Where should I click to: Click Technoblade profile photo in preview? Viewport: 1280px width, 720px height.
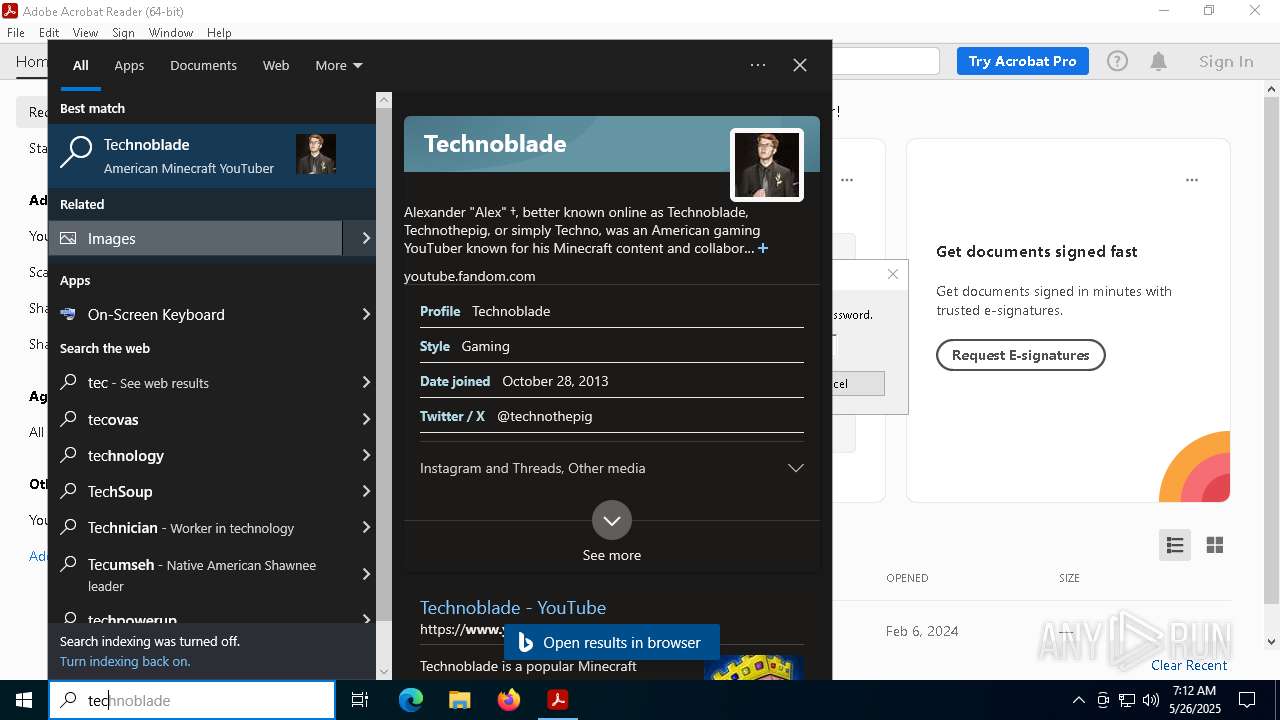767,165
